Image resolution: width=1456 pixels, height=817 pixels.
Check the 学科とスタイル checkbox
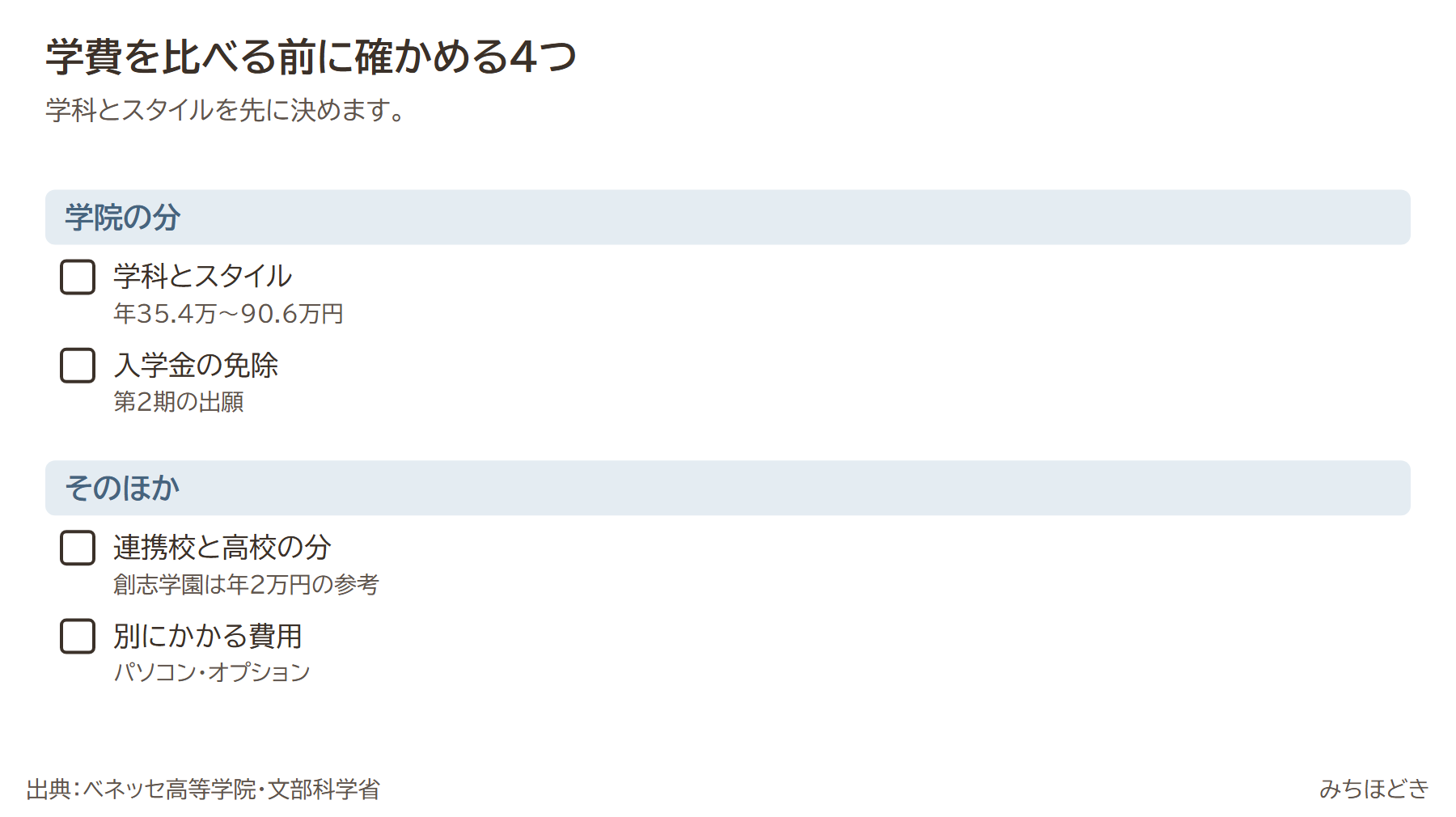point(78,277)
